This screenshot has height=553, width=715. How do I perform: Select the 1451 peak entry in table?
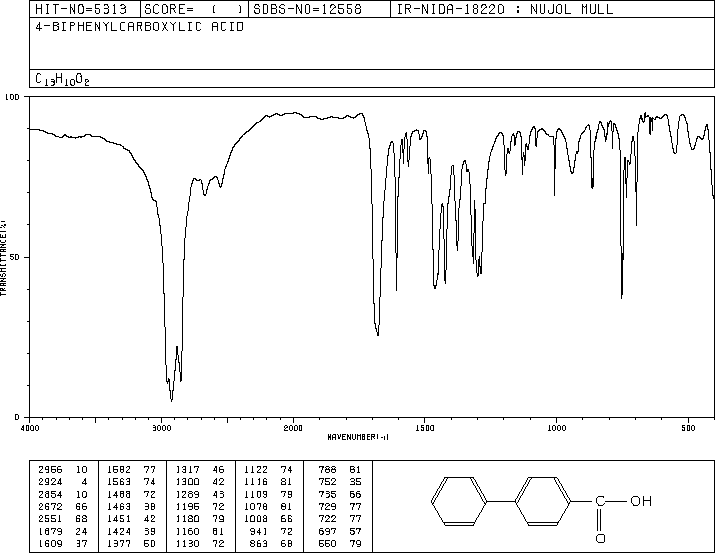tap(131, 519)
